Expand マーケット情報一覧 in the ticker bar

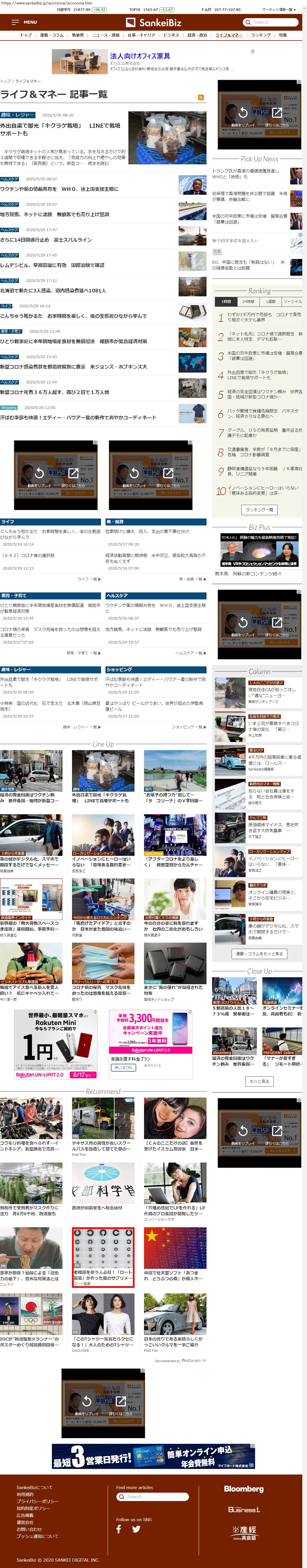tap(278, 10)
